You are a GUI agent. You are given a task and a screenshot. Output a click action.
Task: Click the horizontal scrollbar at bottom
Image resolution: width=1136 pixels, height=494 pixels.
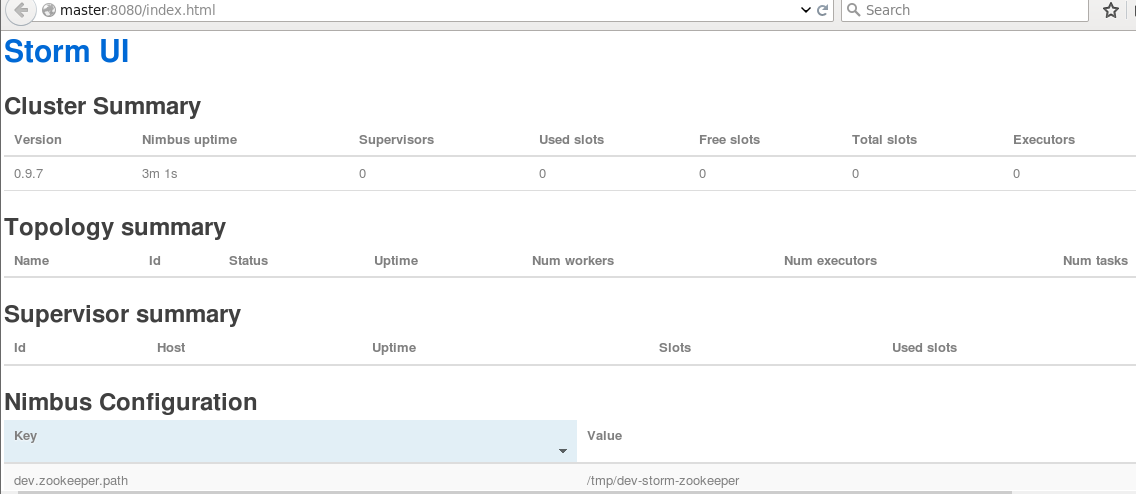coord(514,492)
